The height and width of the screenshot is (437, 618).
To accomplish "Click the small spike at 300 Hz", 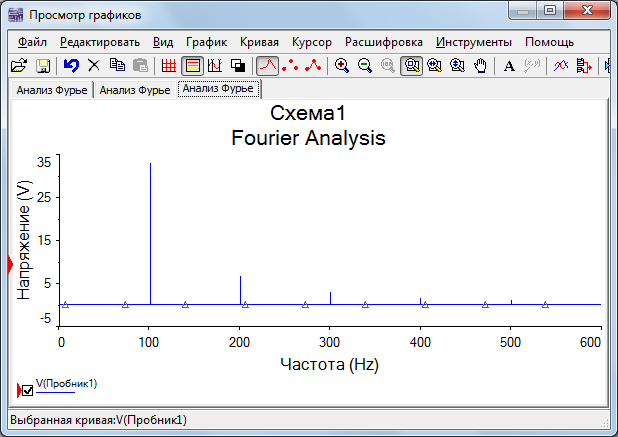I will (x=330, y=298).
